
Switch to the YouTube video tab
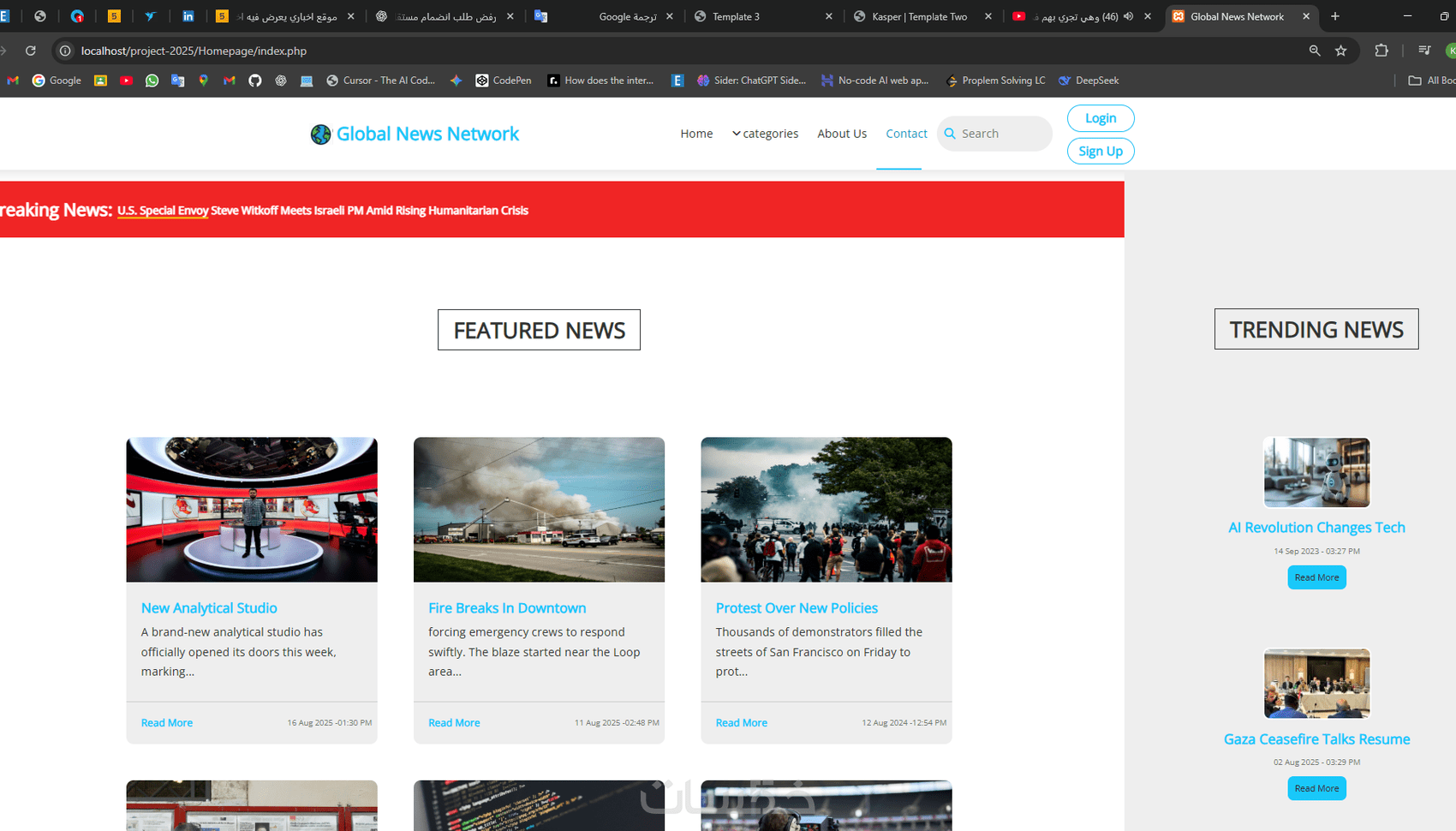coord(1083,16)
